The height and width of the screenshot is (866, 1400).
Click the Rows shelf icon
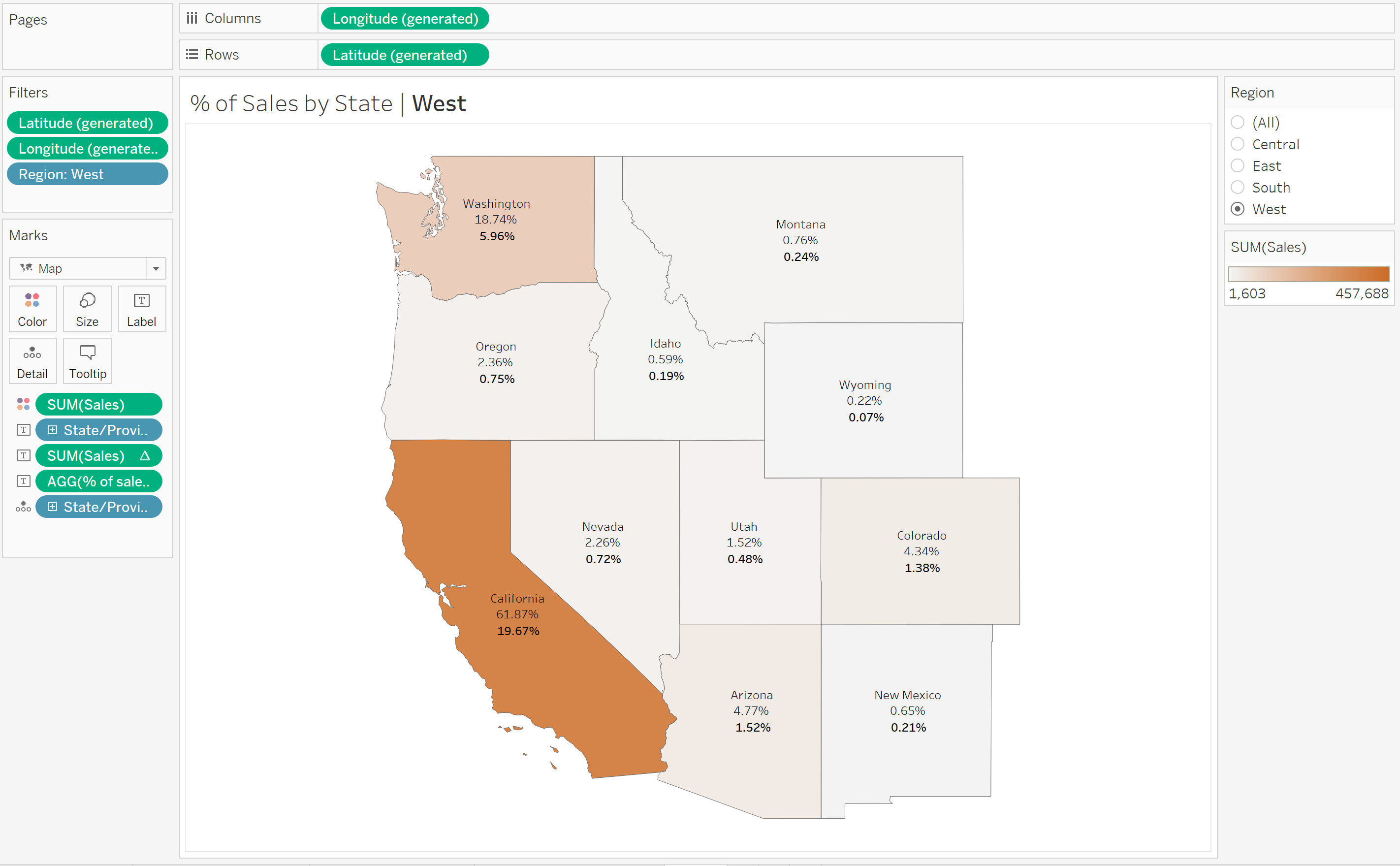(x=192, y=55)
